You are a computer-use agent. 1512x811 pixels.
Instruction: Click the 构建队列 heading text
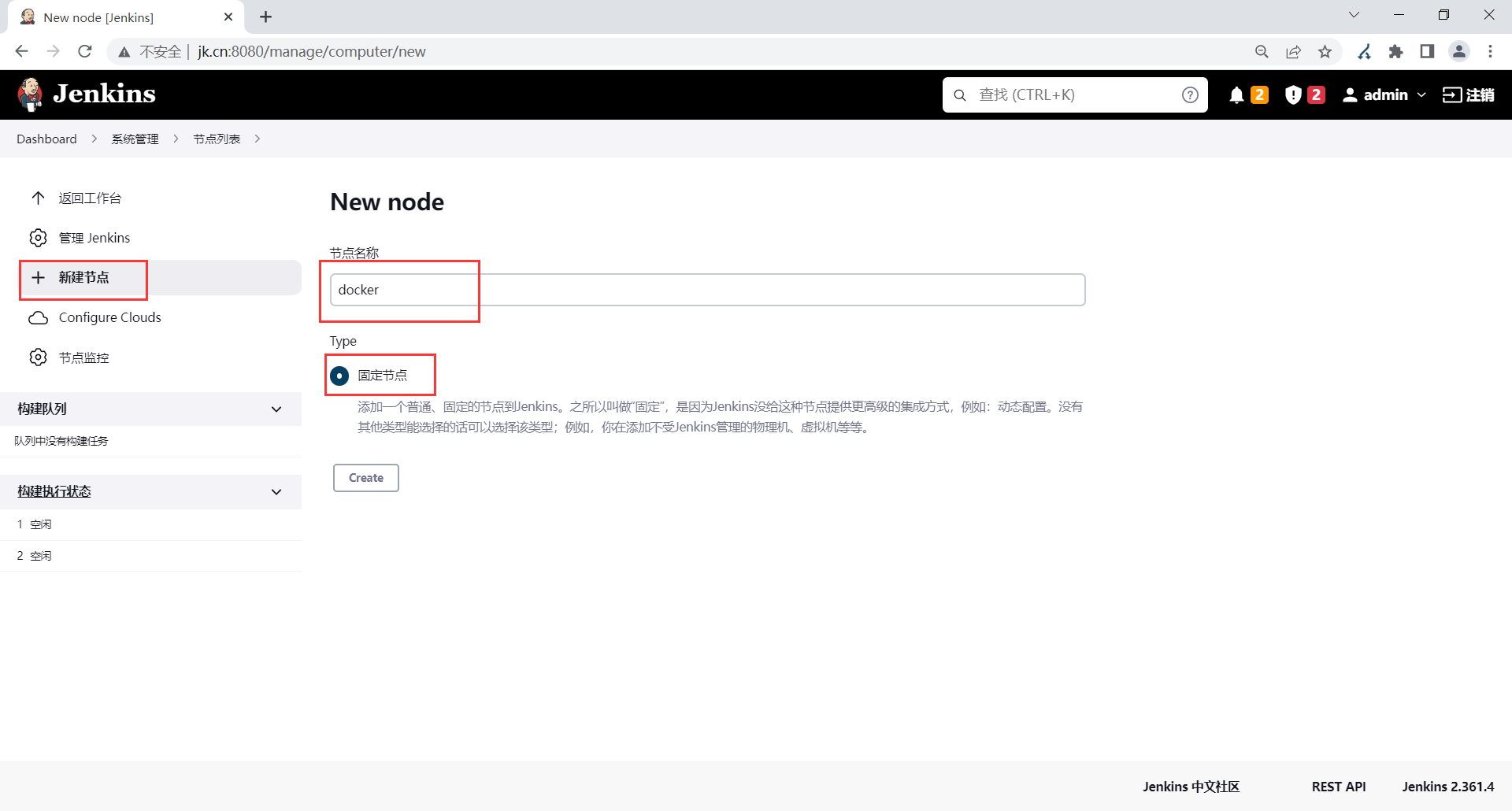[42, 409]
